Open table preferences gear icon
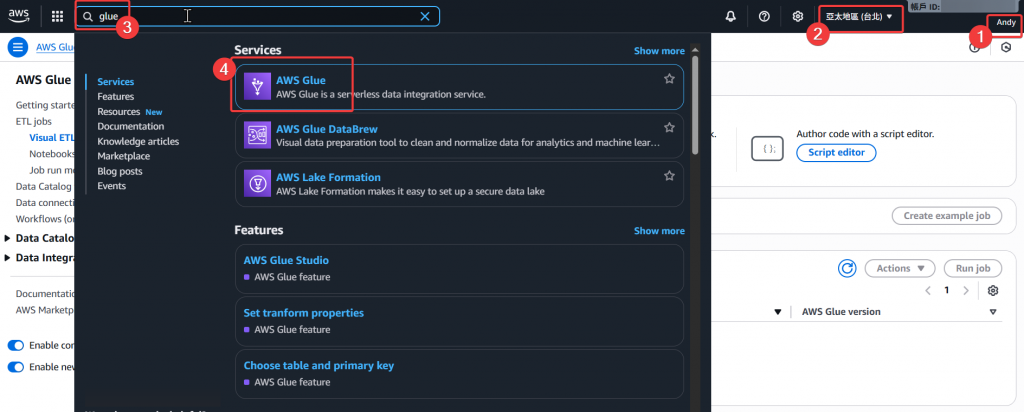 (993, 291)
